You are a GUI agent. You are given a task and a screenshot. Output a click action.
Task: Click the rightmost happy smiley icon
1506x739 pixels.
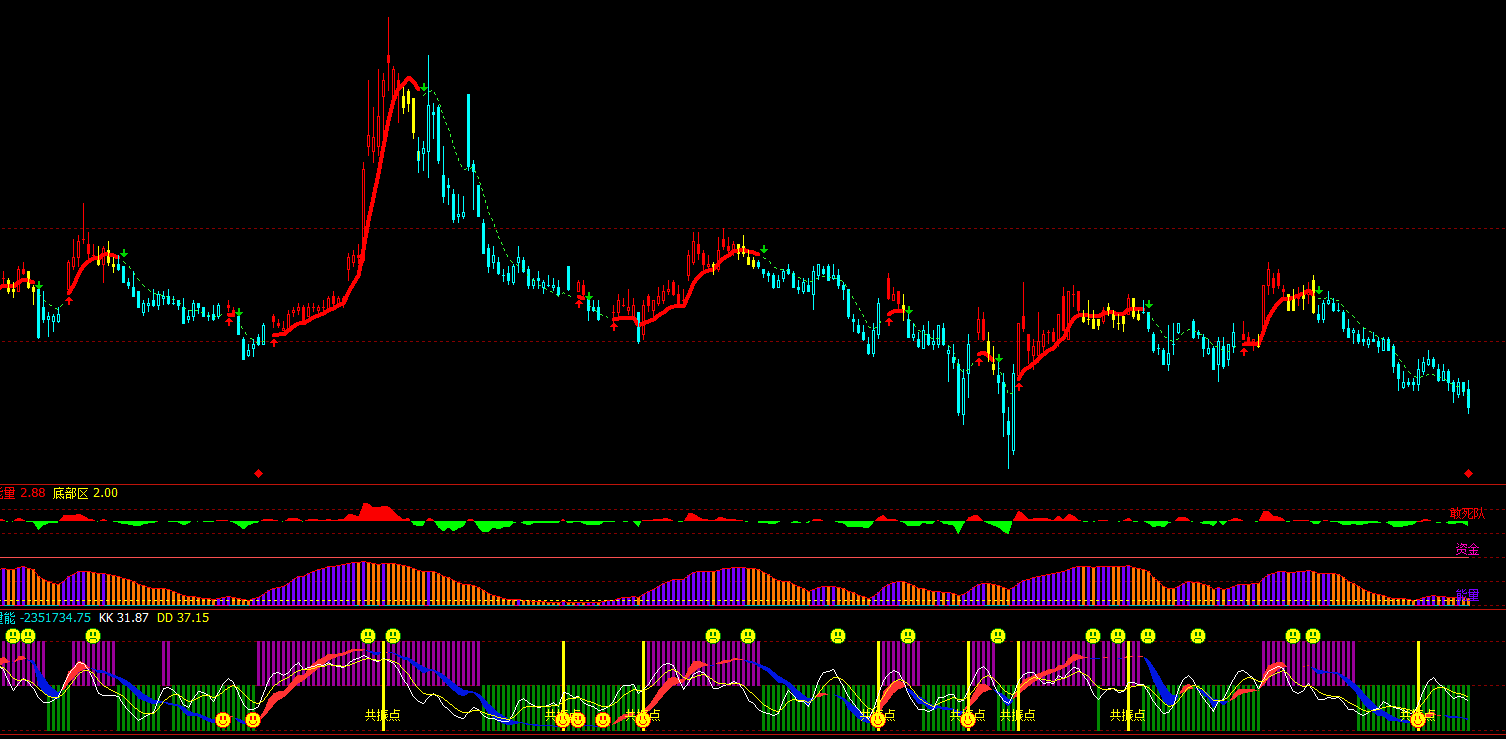coord(1418,718)
